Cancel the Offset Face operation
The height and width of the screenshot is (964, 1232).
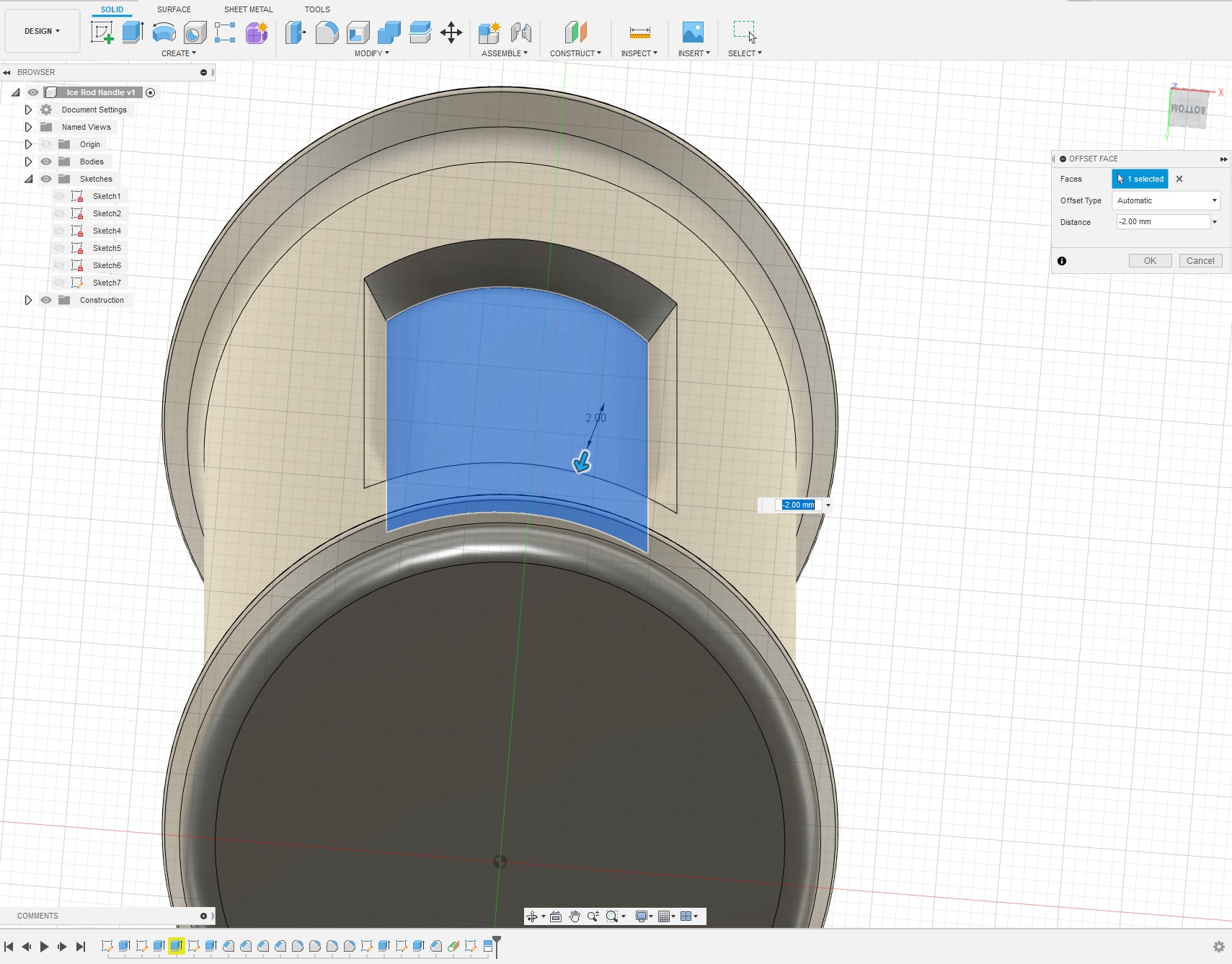(x=1200, y=260)
